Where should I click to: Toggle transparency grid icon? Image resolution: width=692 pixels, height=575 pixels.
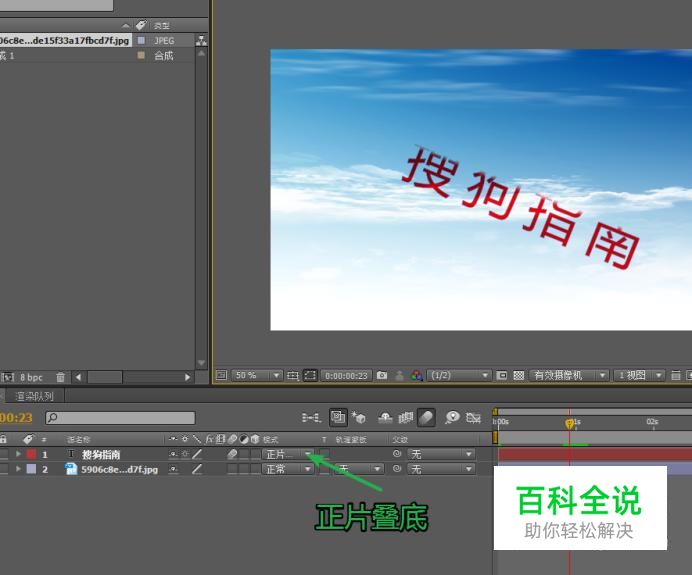point(519,376)
